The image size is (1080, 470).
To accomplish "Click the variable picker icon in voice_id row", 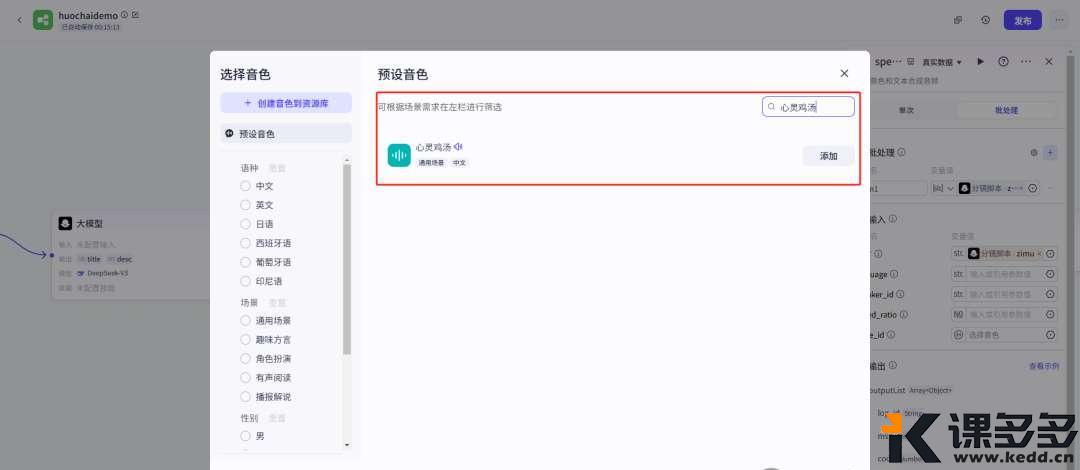I will (1050, 335).
